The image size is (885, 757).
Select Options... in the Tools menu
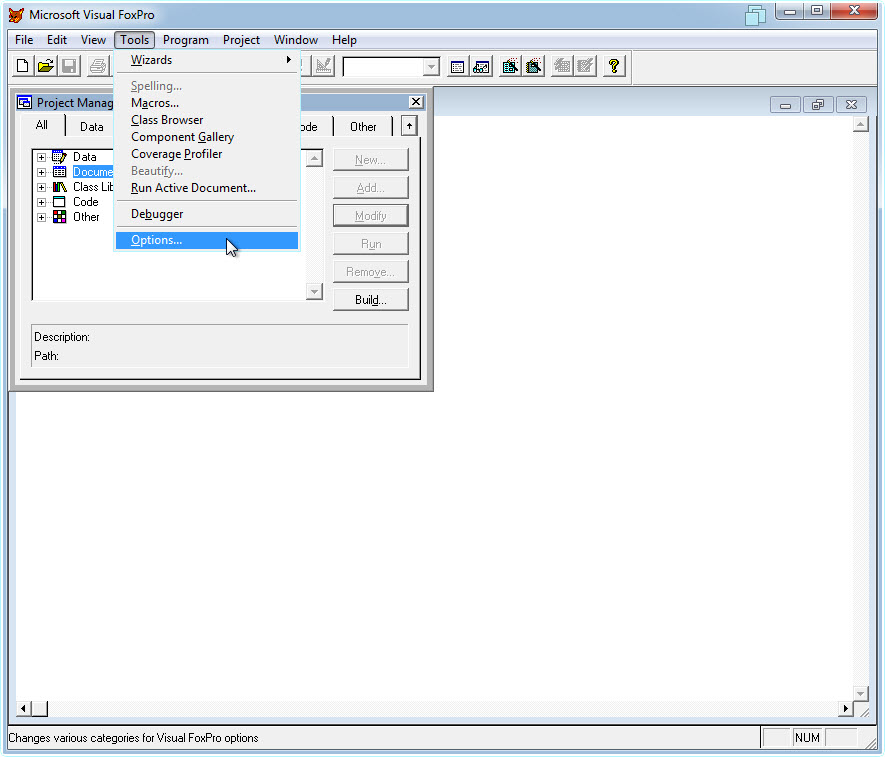[207, 240]
